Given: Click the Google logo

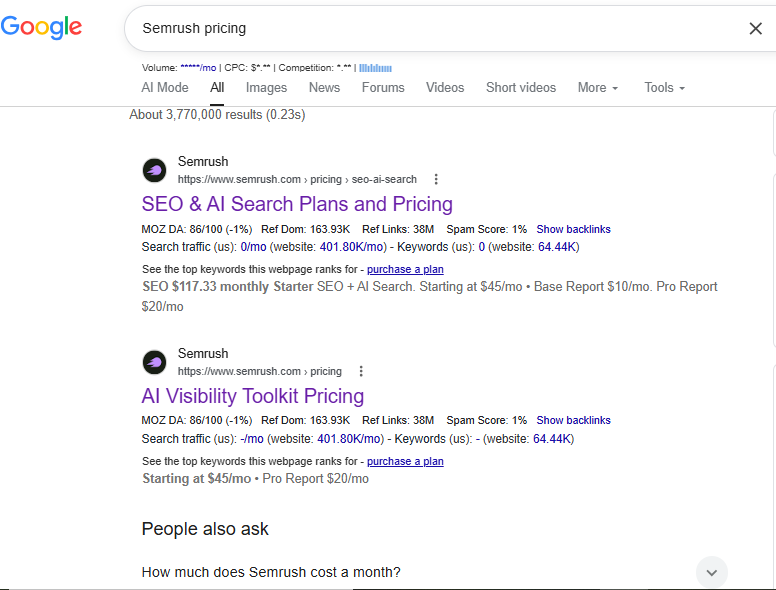Looking at the screenshot, I should pos(41,27).
